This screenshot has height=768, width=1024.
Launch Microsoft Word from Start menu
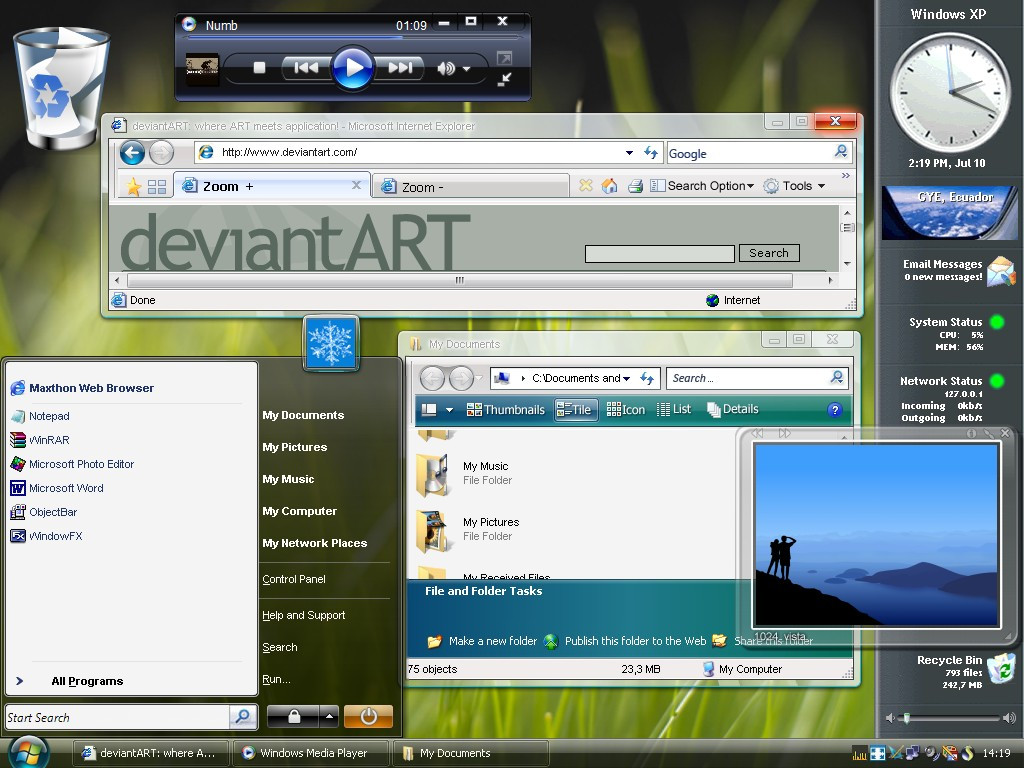(x=57, y=488)
